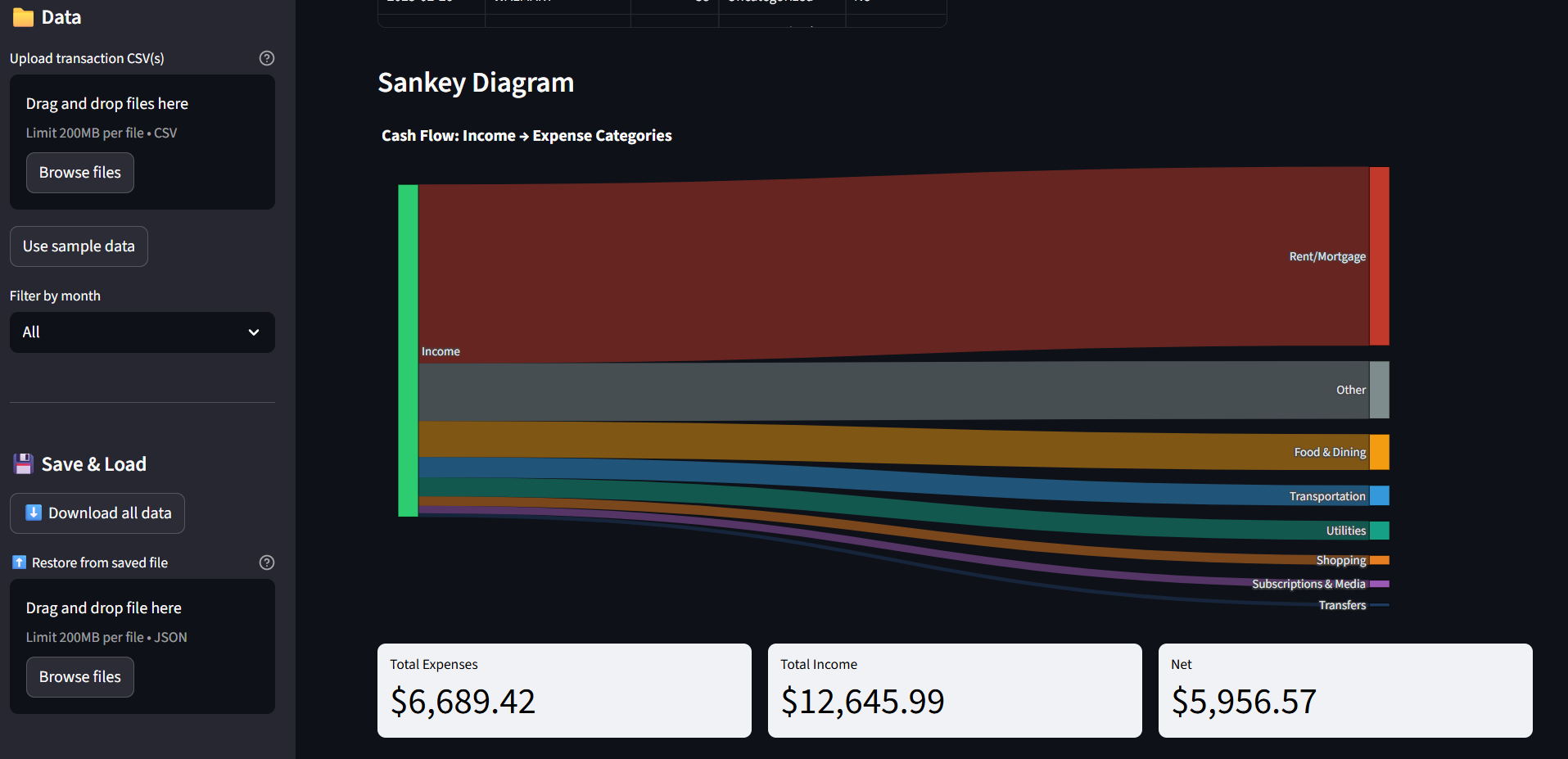Click the green Income node bar
The height and width of the screenshot is (759, 1568).
(408, 350)
